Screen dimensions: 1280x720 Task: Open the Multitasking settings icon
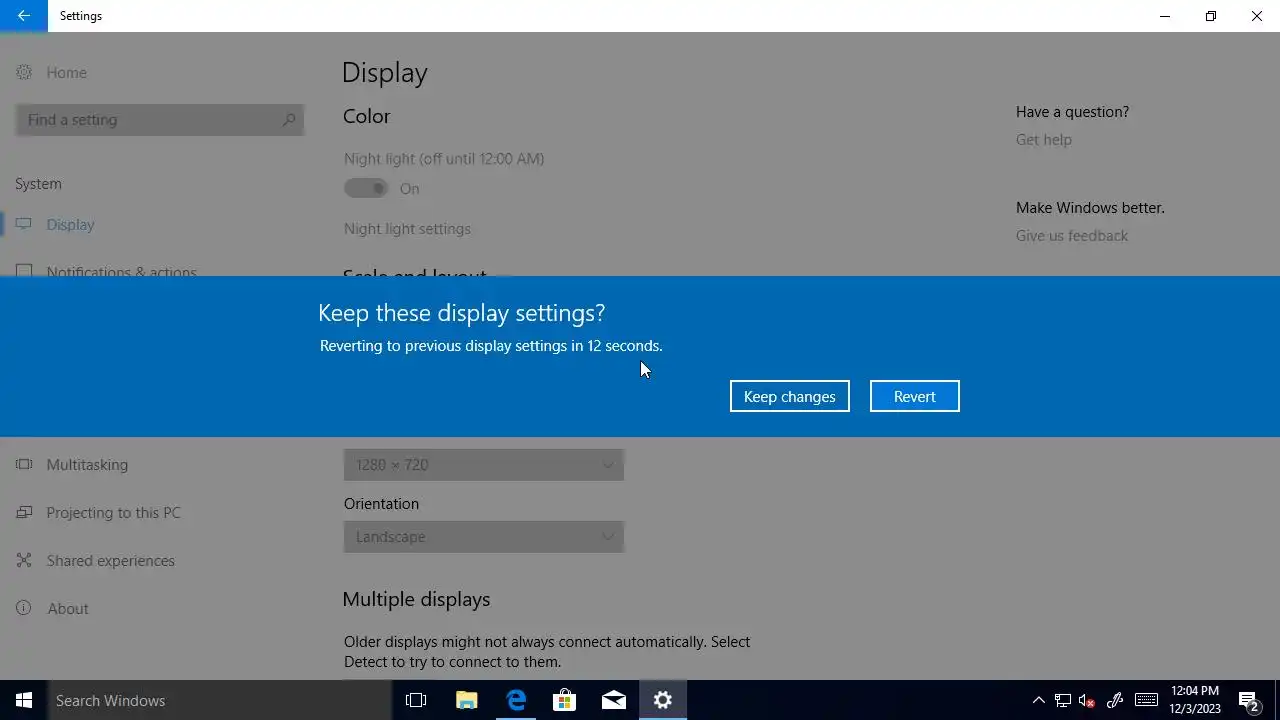point(24,464)
